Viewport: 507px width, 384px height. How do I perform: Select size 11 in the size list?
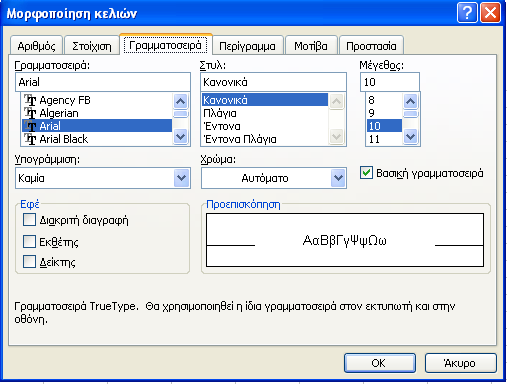(384, 139)
